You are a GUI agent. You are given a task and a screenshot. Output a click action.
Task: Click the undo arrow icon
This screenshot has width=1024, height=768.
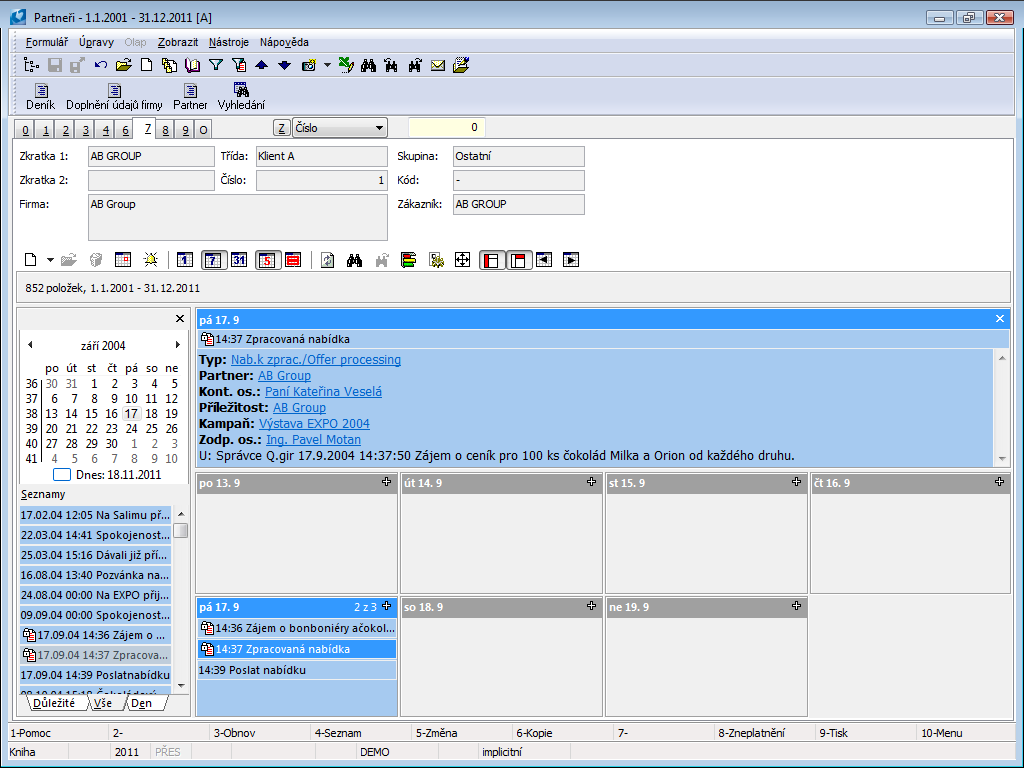[101, 65]
